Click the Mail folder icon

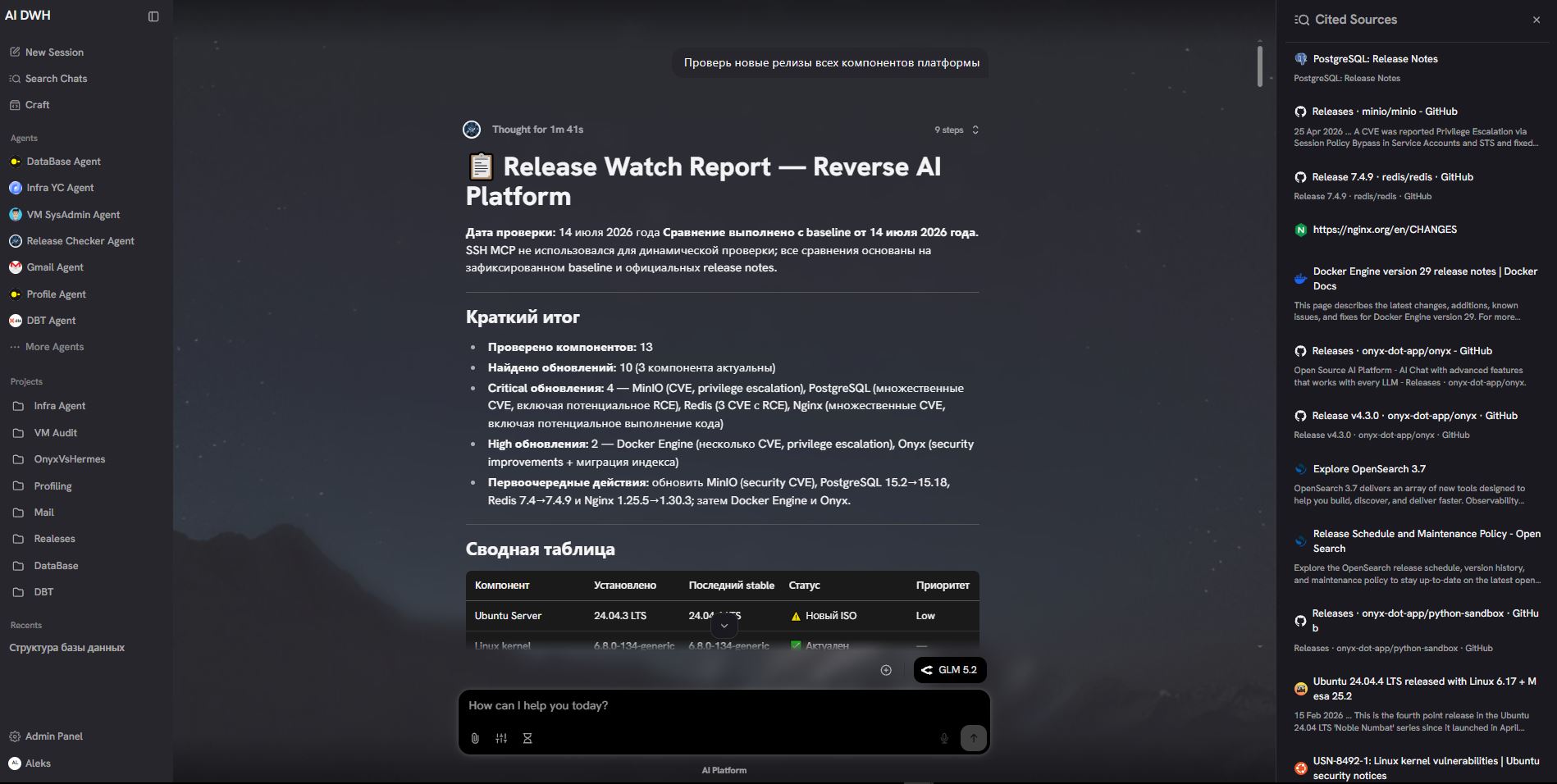(x=18, y=513)
